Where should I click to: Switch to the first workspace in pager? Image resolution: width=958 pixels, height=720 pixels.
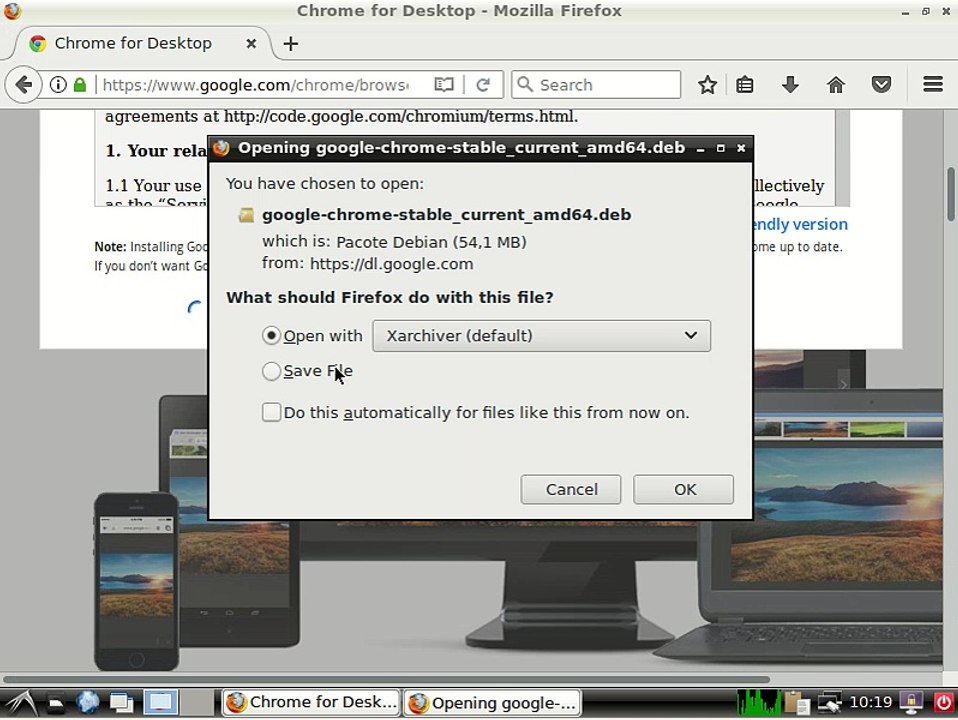161,702
